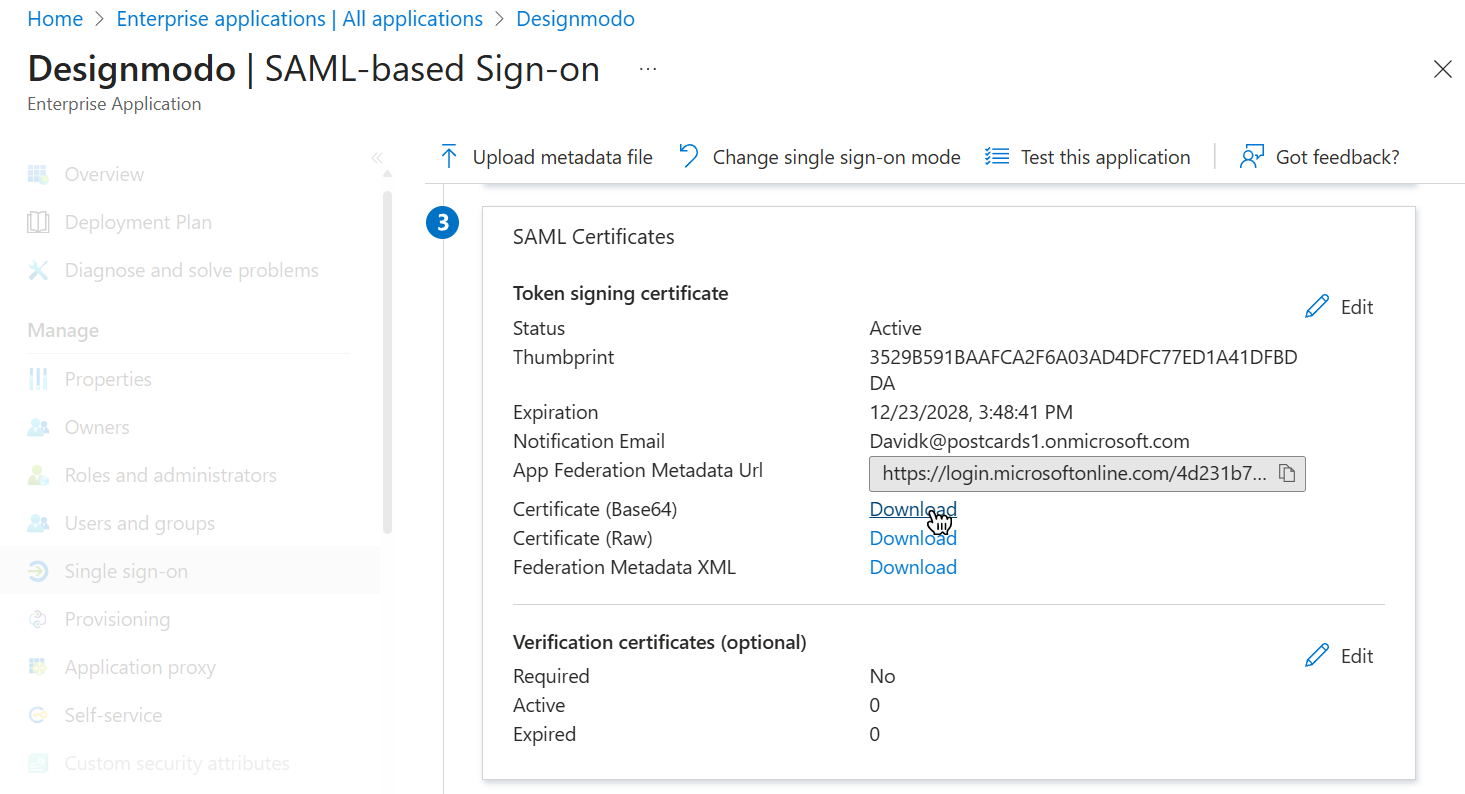Image resolution: width=1465 pixels, height=794 pixels.
Task: Click the thumbprint value 3529B591BAAF…
Action: 1083,370
